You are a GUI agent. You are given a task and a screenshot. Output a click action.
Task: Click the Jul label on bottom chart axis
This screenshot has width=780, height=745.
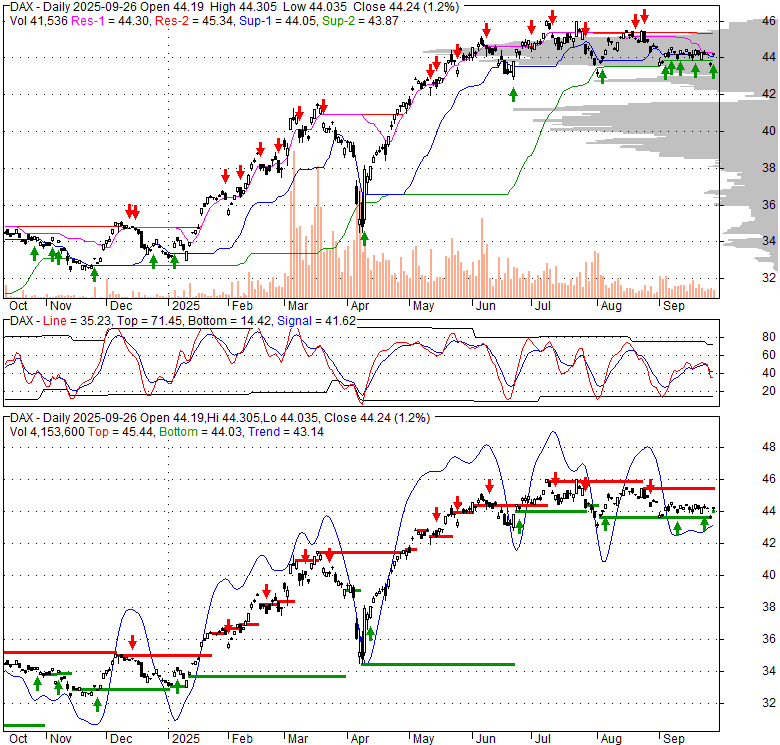[542, 739]
